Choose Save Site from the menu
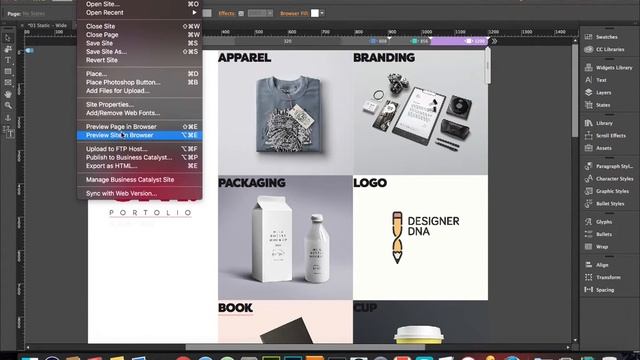 point(140,43)
